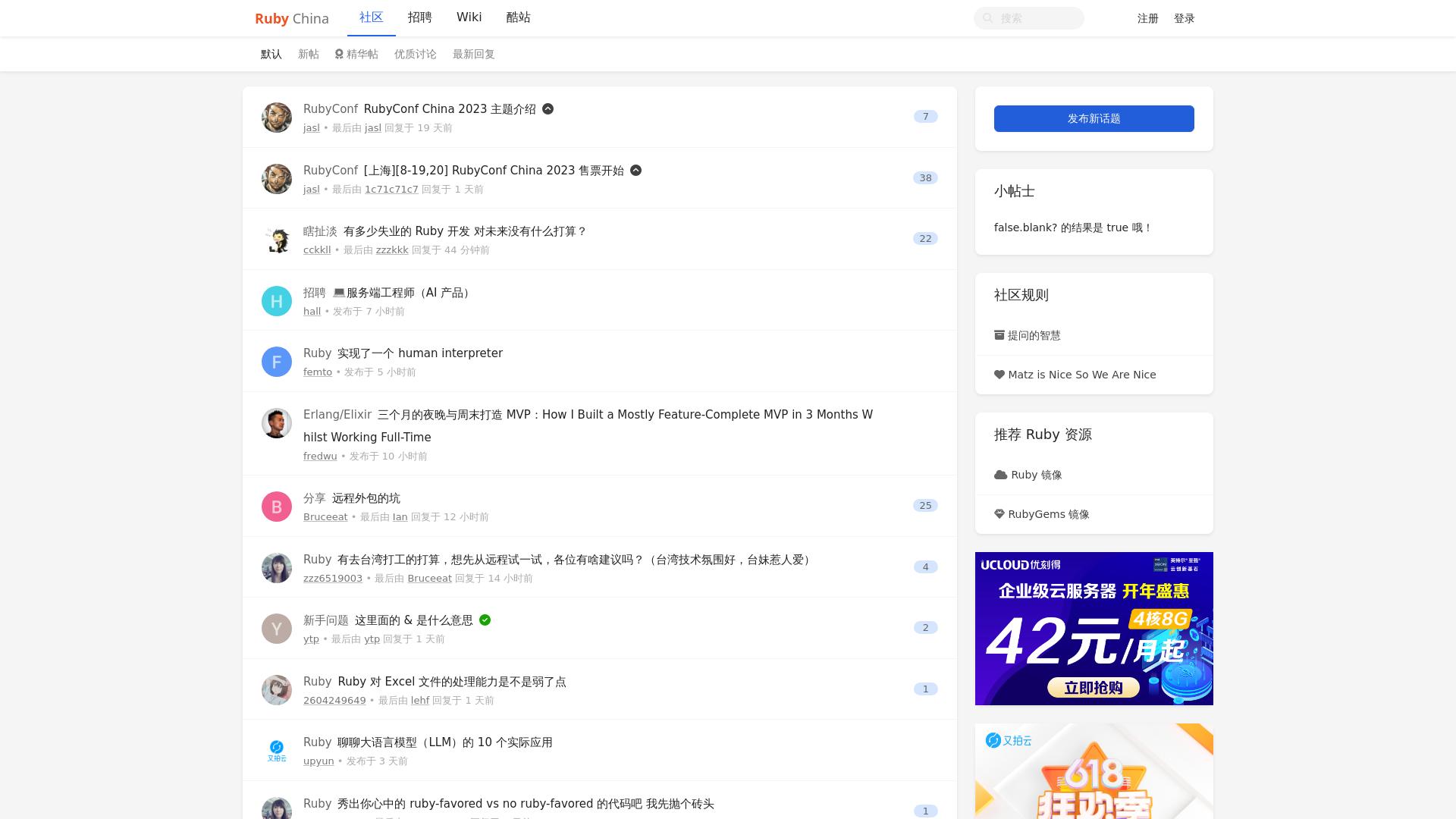Open user zzzkkk profile link
This screenshot has width=1456, height=819.
click(x=392, y=250)
